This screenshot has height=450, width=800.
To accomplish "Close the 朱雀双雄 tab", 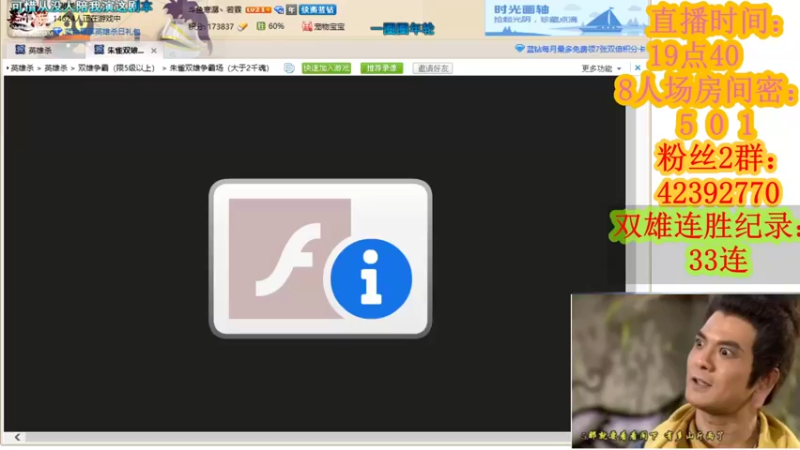I will coord(154,51).
